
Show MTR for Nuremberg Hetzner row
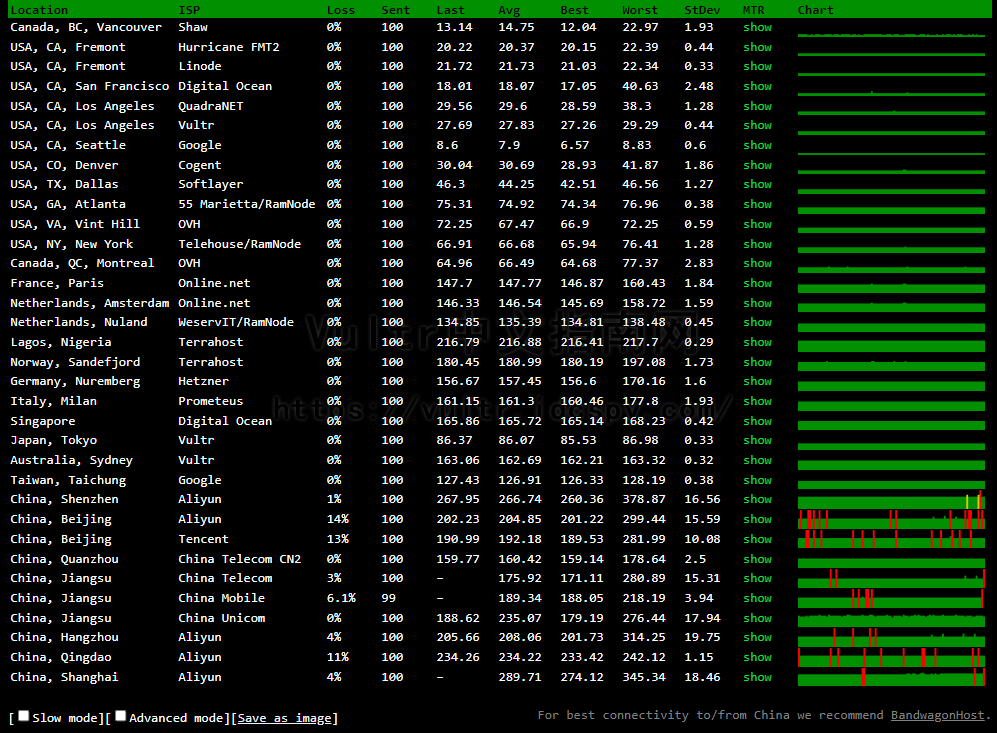[757, 381]
